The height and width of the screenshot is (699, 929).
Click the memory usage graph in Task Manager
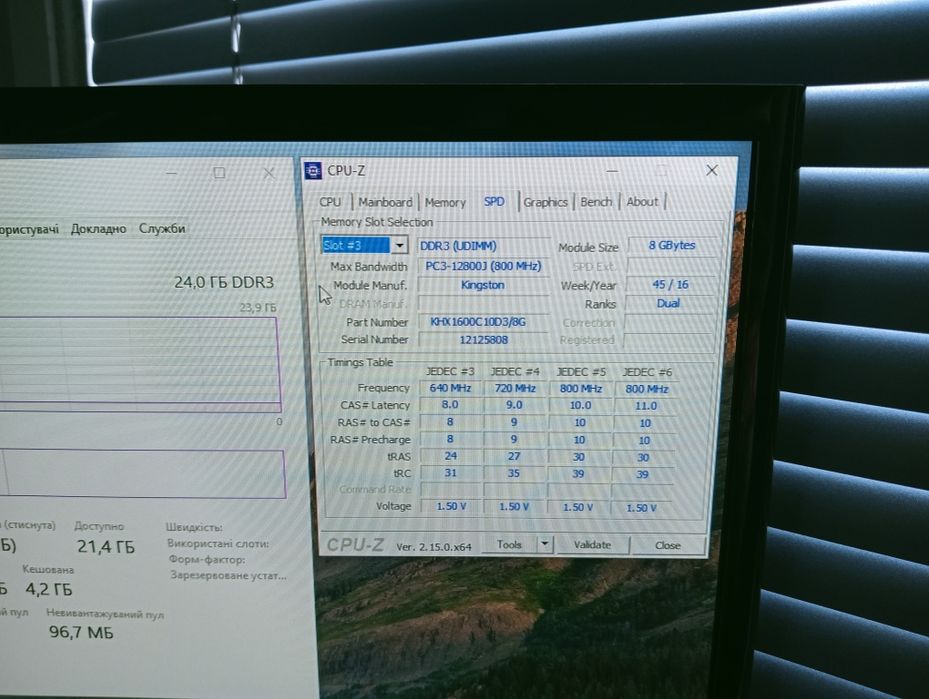coord(138,364)
